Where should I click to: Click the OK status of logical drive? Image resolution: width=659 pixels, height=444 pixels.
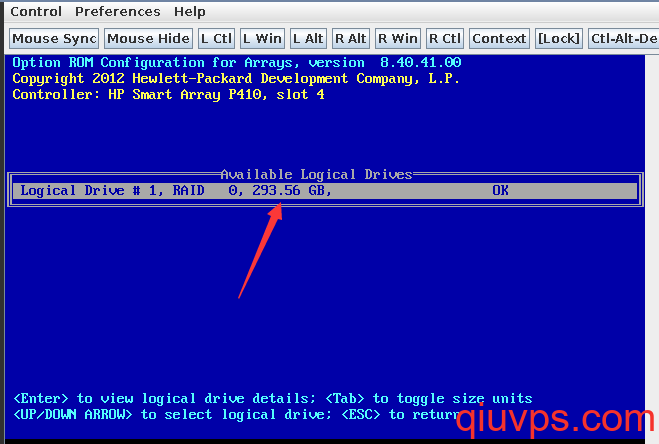pos(500,190)
